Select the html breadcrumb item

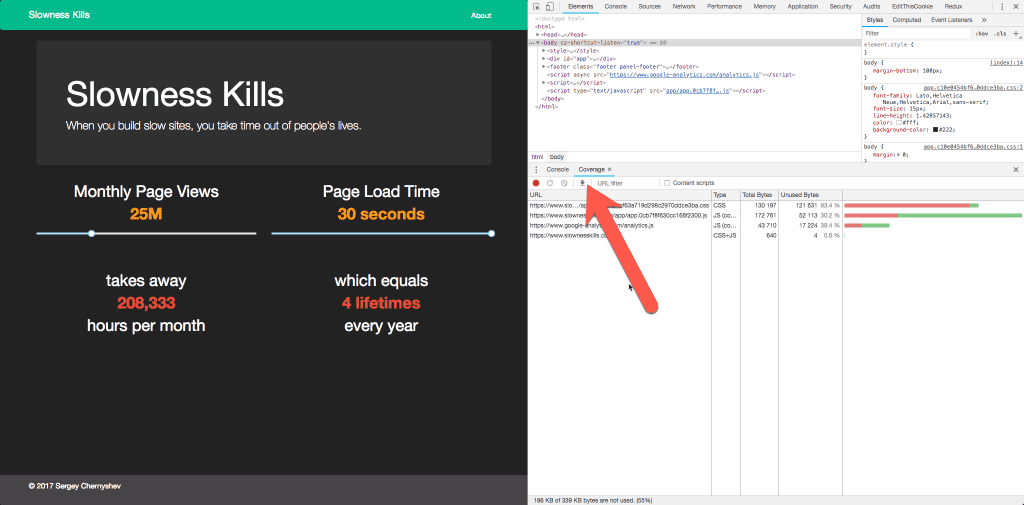pyautogui.click(x=537, y=157)
